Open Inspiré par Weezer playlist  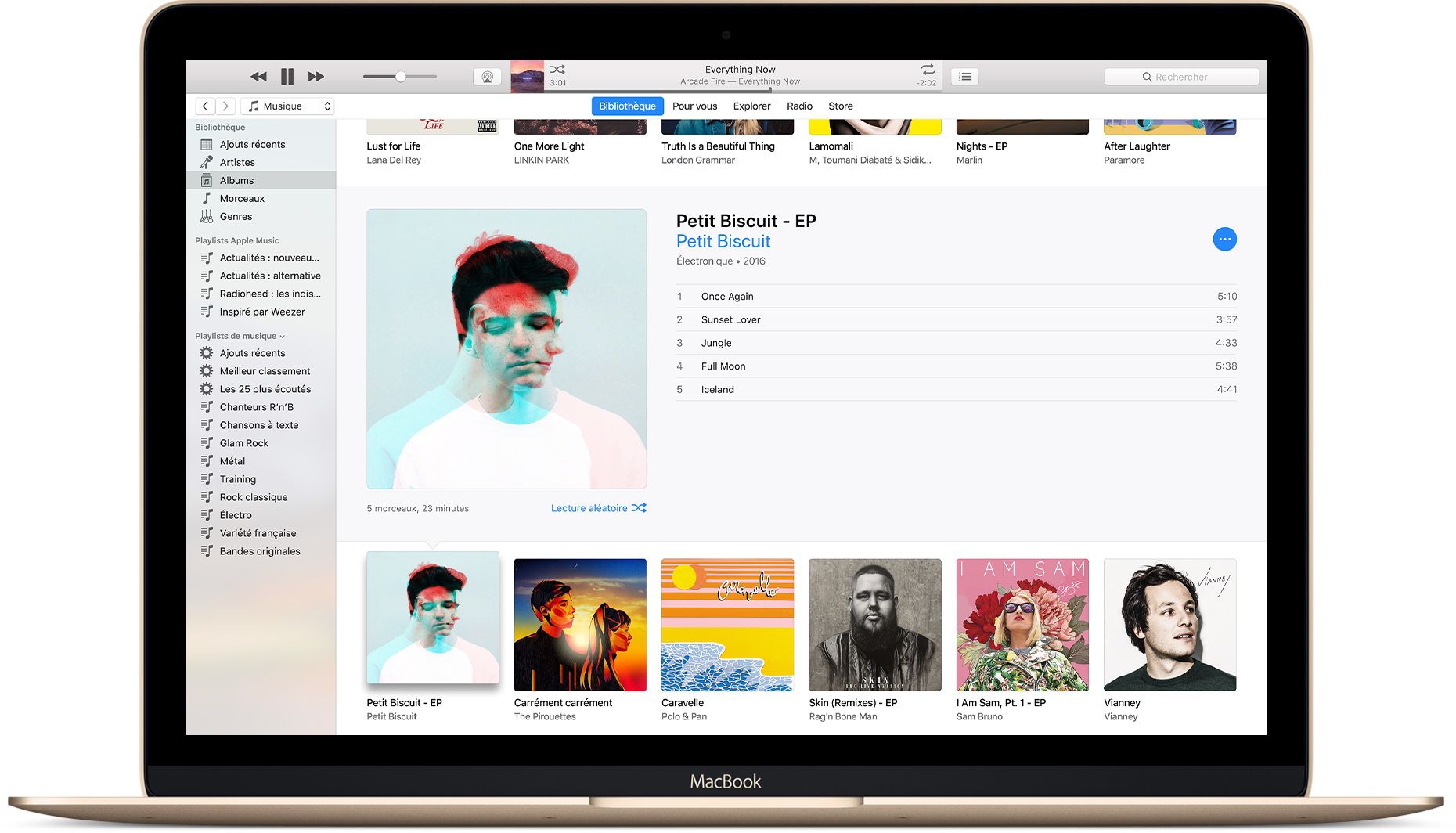tap(261, 312)
